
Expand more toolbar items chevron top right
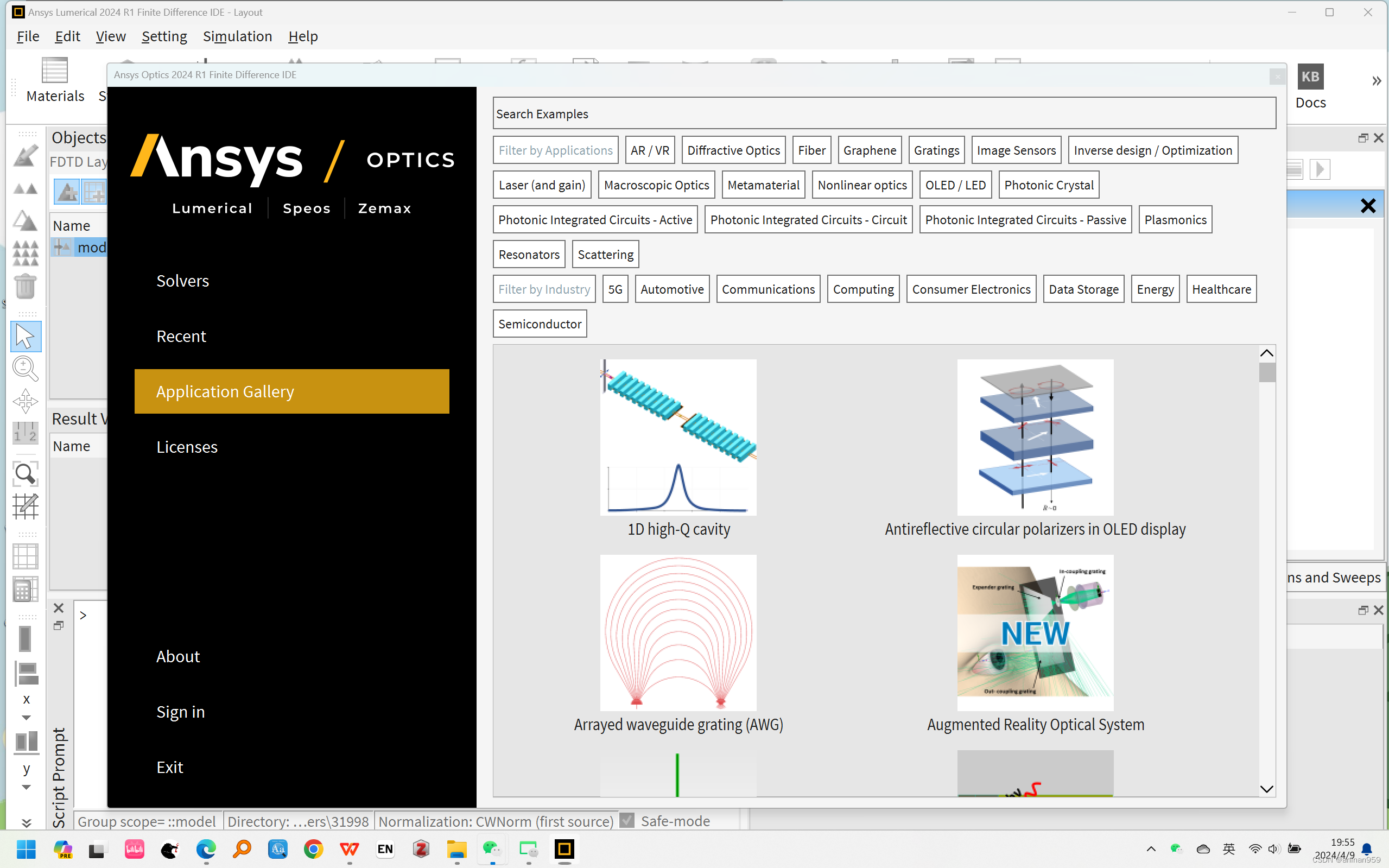point(1377,81)
